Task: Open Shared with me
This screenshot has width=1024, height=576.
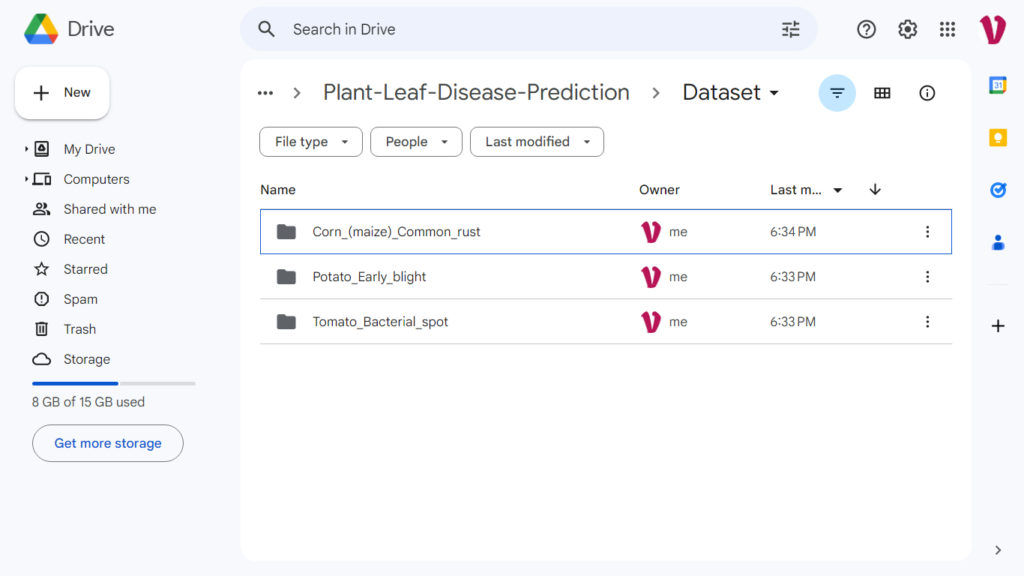Action: click(x=110, y=209)
